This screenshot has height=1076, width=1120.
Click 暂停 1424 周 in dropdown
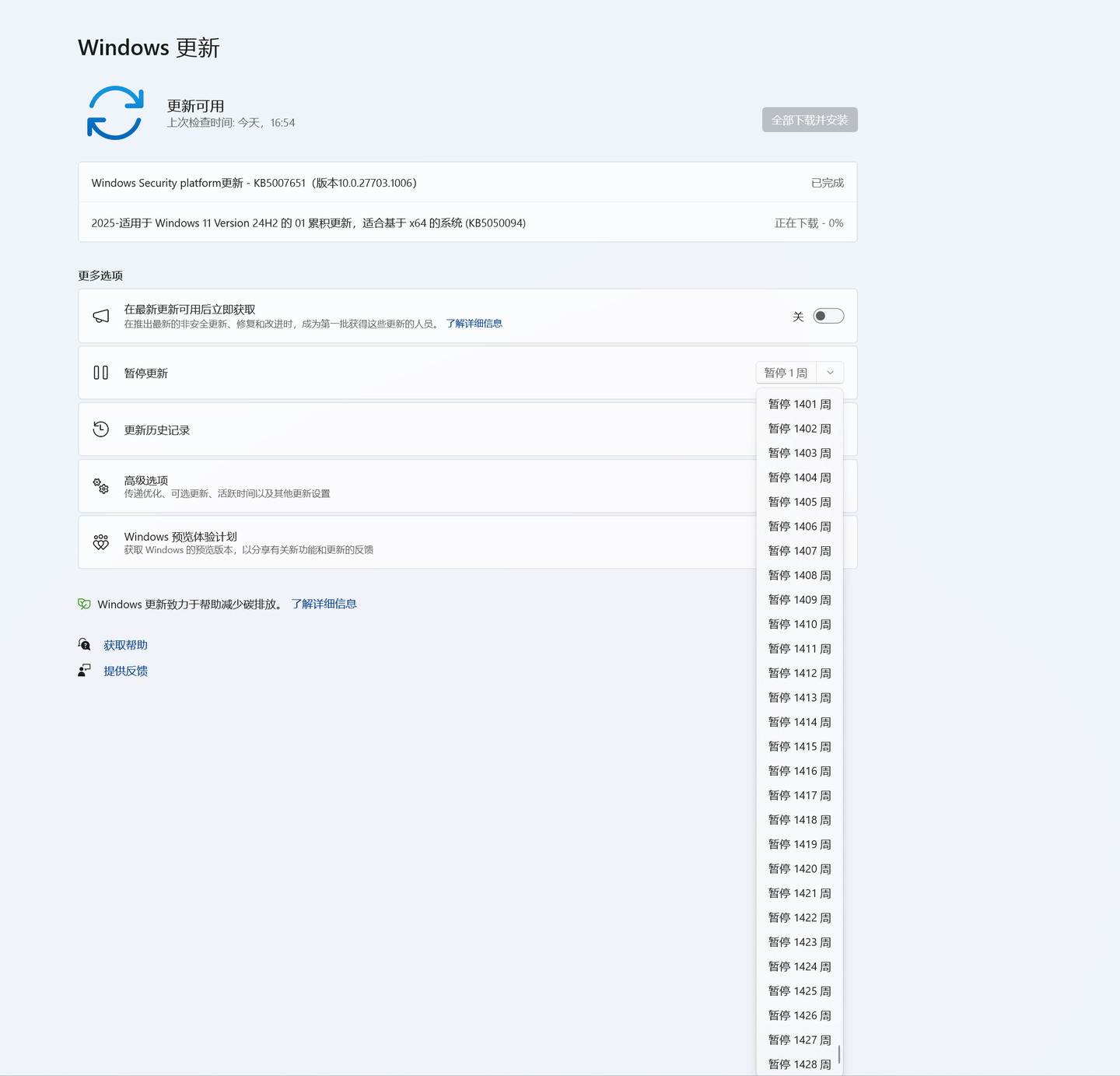800,966
